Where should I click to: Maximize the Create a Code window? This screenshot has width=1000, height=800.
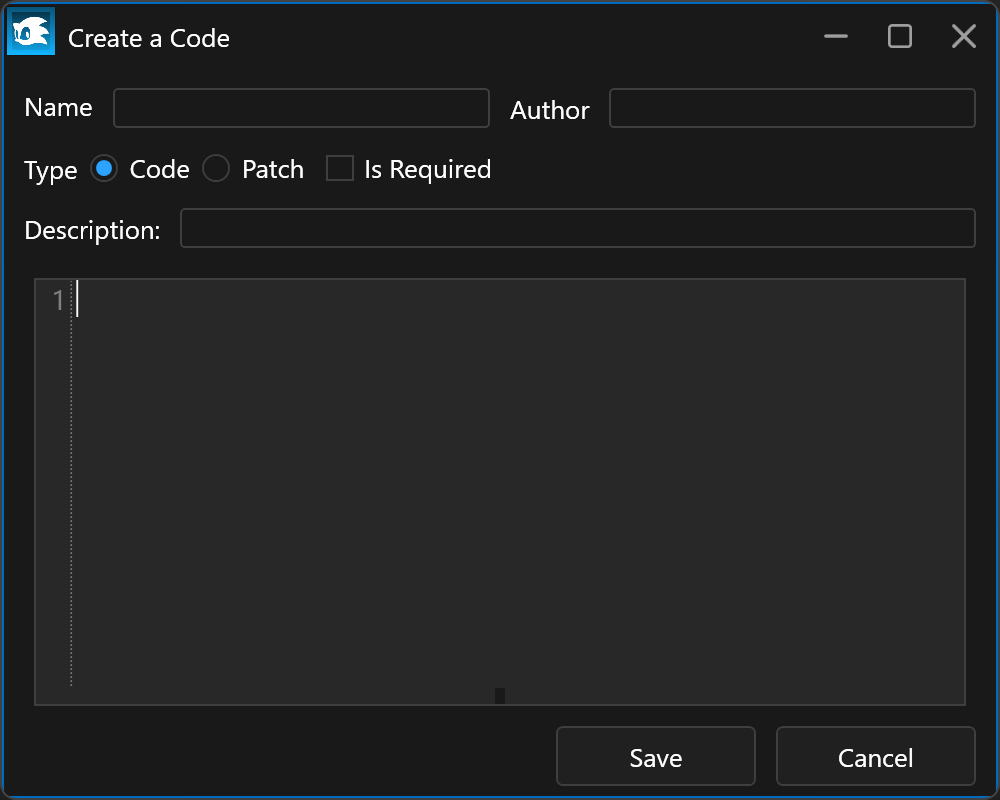coord(900,37)
